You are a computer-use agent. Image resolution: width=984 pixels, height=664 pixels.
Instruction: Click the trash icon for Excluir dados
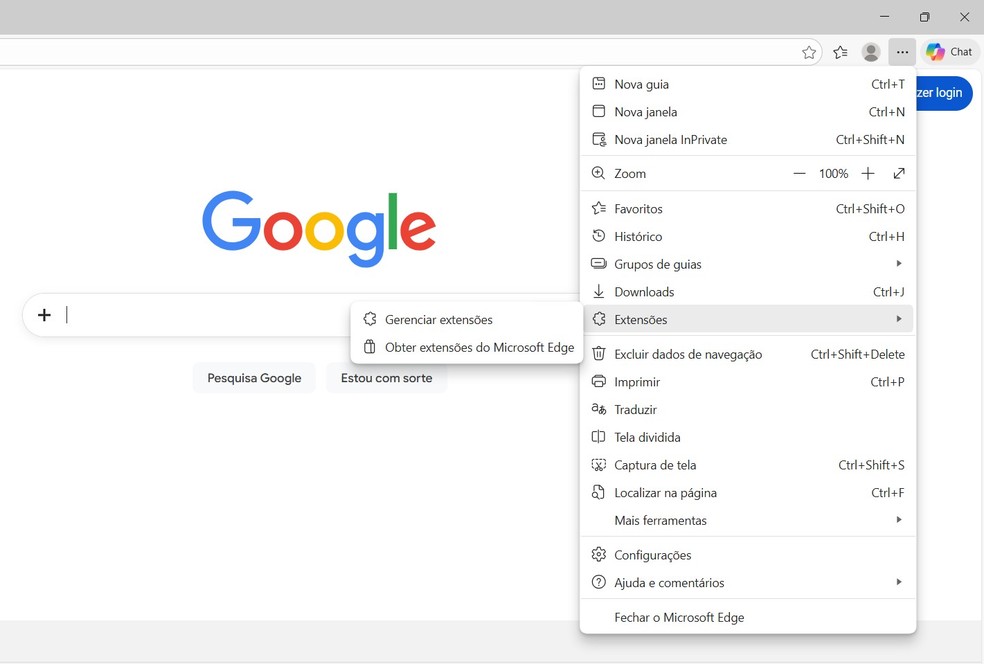tap(599, 354)
